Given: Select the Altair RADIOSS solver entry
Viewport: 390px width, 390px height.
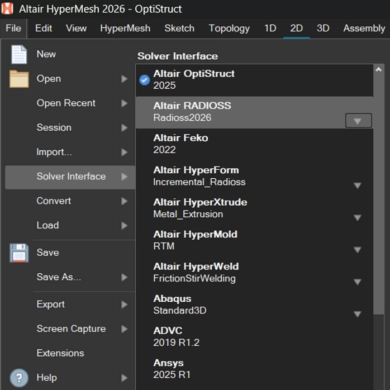Looking at the screenshot, I should coord(255,112).
